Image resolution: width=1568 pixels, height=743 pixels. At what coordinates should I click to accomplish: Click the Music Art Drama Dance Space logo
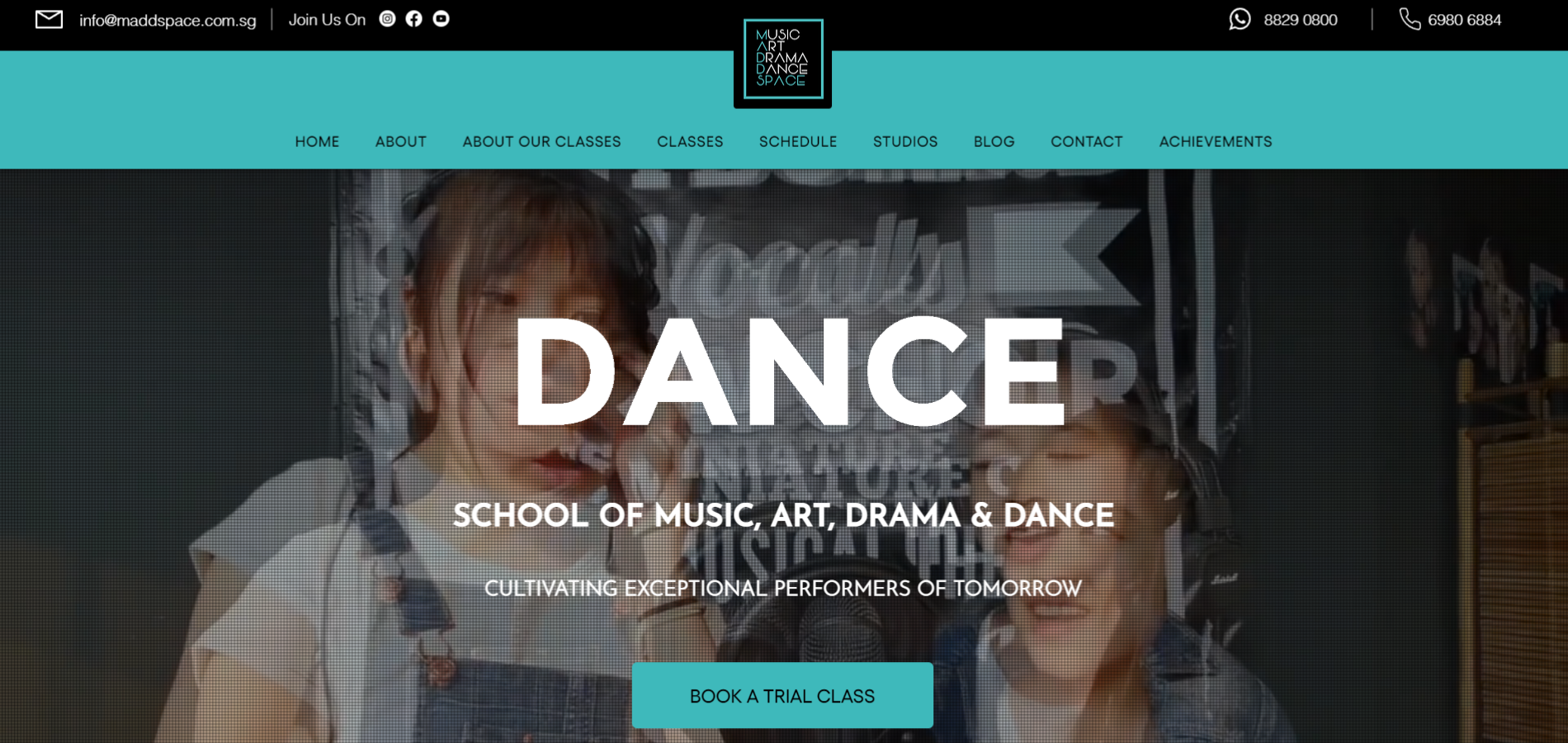[782, 59]
